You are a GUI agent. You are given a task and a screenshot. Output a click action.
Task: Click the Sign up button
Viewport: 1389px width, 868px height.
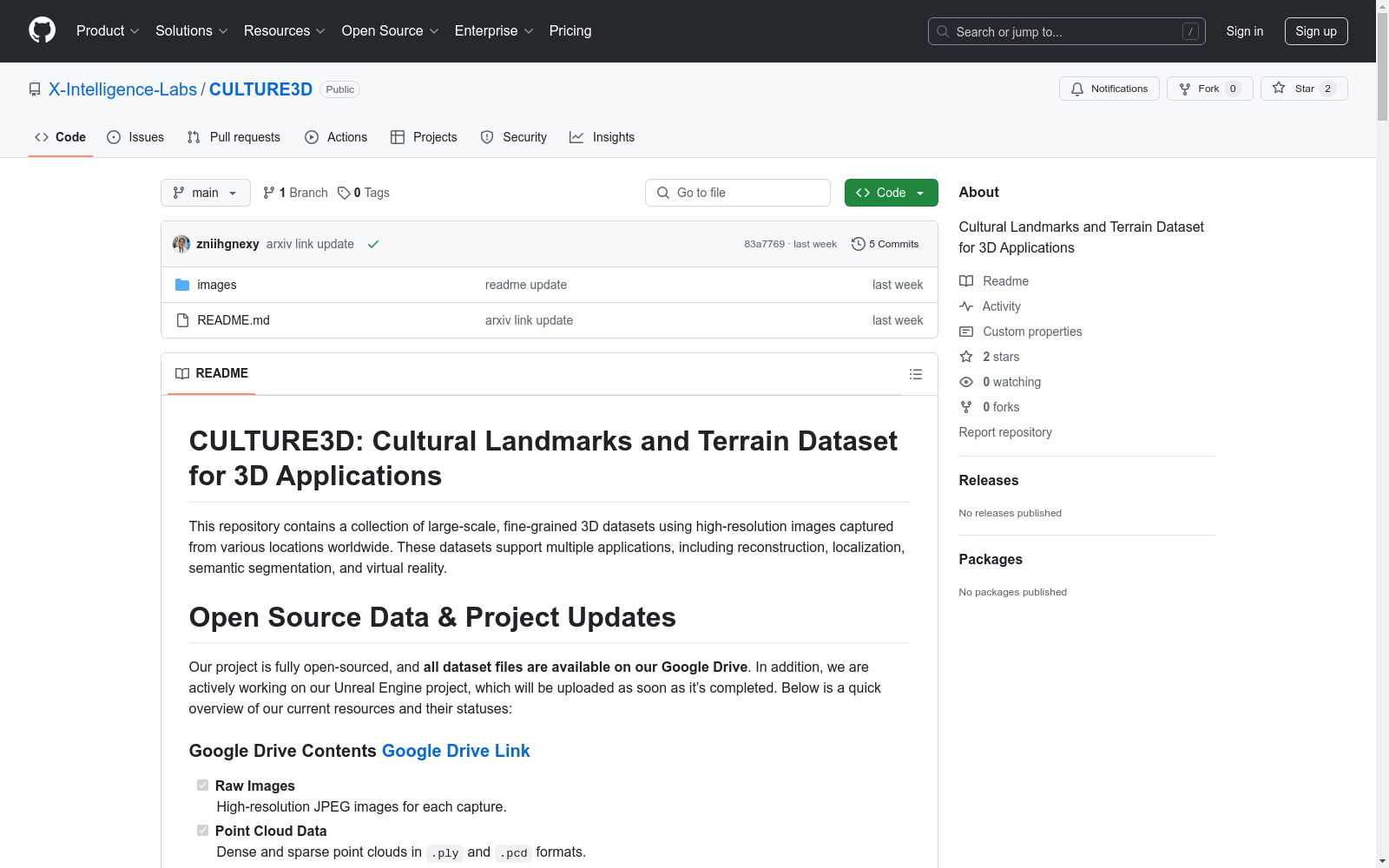click(x=1316, y=31)
